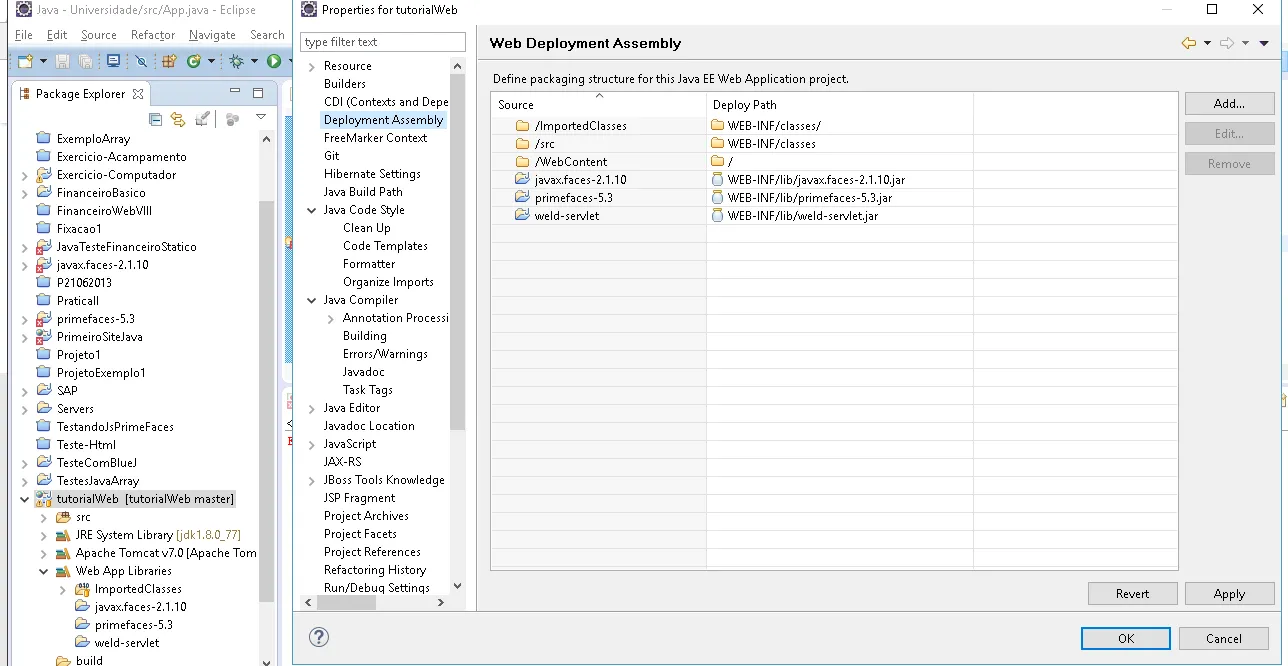The height and width of the screenshot is (666, 1288).
Task: Type in the filter text field
Action: 382,42
